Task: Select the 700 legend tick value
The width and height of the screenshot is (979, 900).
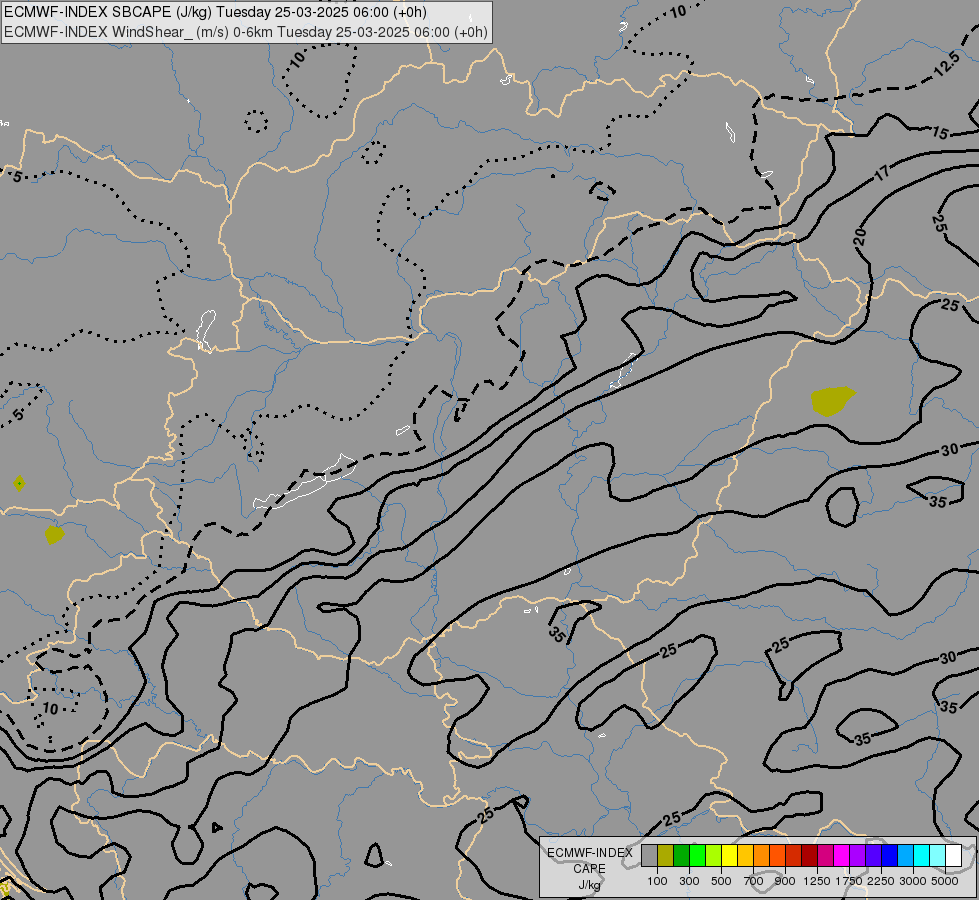Action: coord(754,881)
